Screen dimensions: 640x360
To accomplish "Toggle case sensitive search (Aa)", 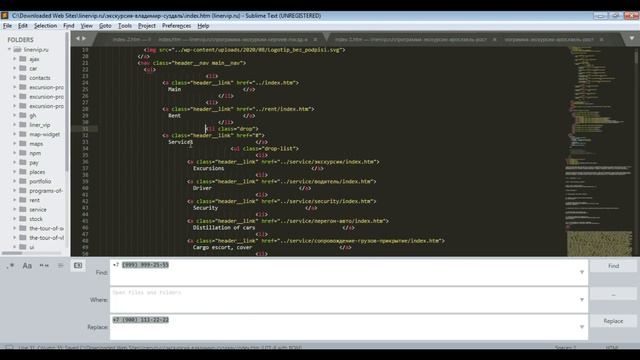I will [27, 266].
